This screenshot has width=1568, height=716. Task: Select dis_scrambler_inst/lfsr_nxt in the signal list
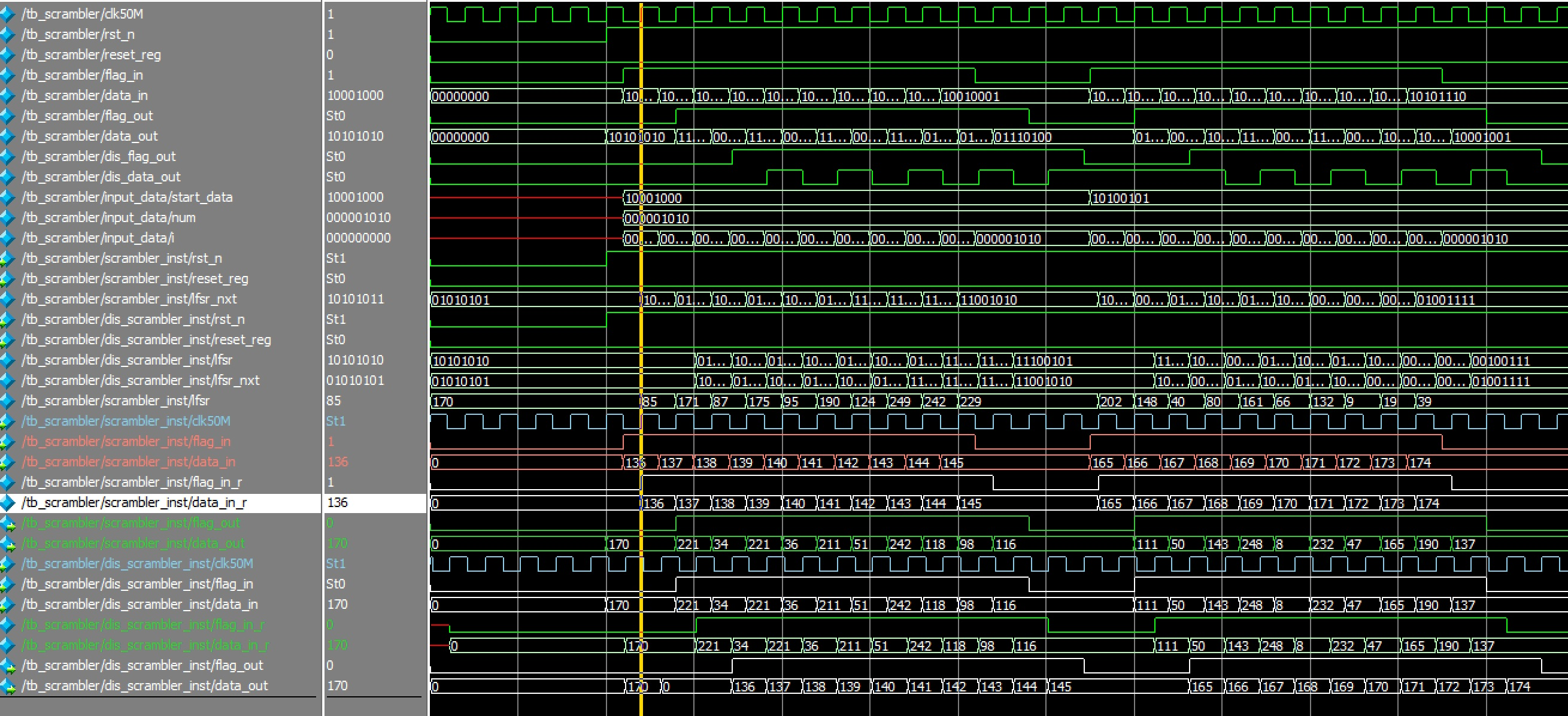pos(140,381)
